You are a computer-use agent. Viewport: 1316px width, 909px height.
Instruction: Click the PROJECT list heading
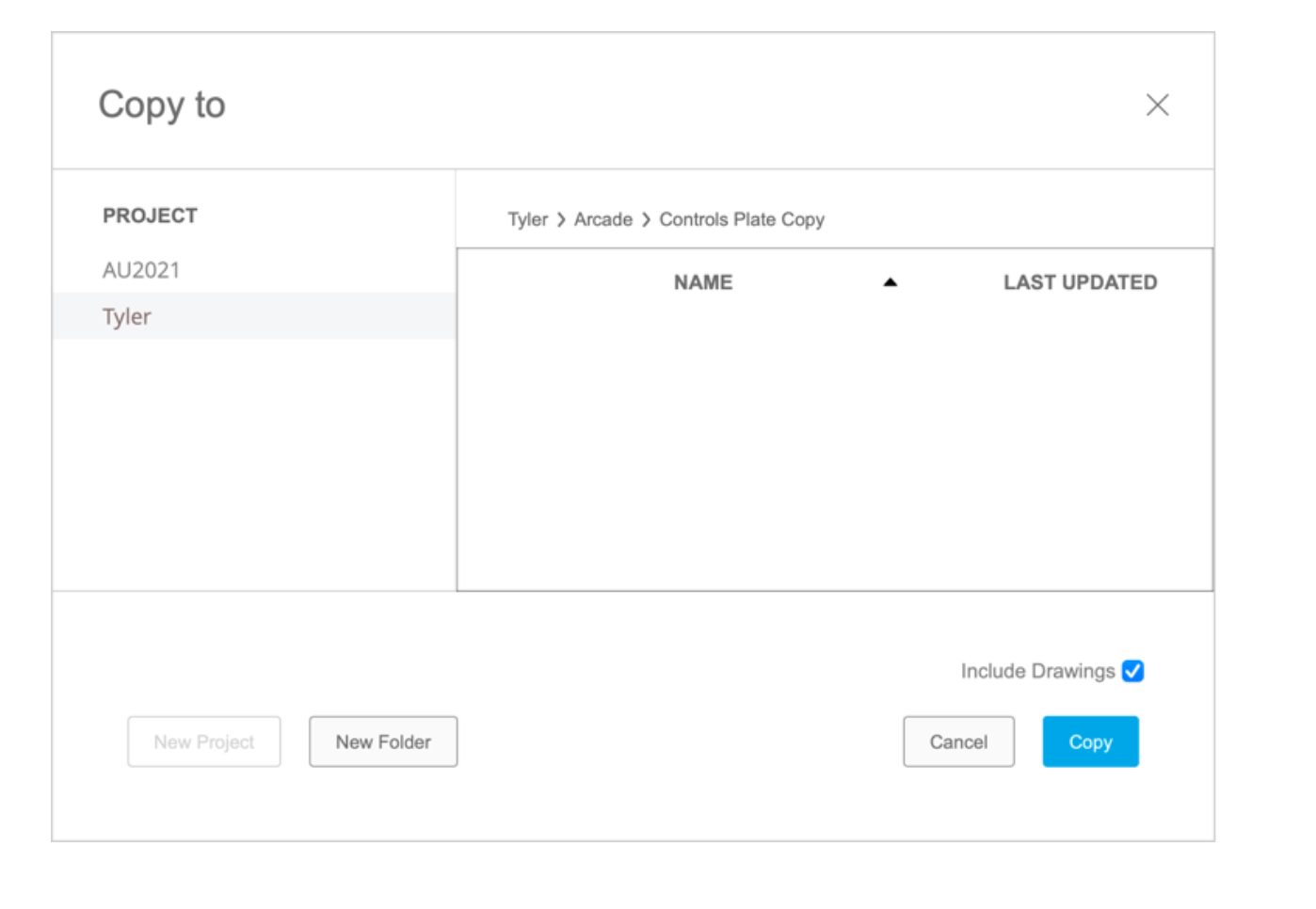click(150, 215)
